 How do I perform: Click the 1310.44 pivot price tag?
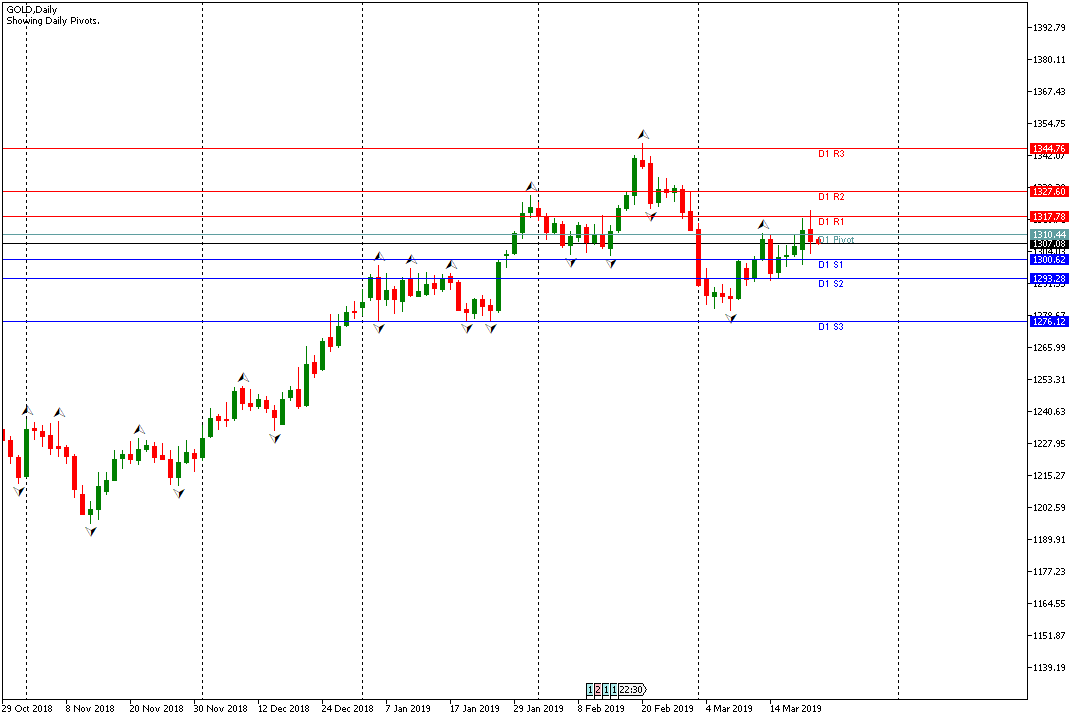point(1049,234)
